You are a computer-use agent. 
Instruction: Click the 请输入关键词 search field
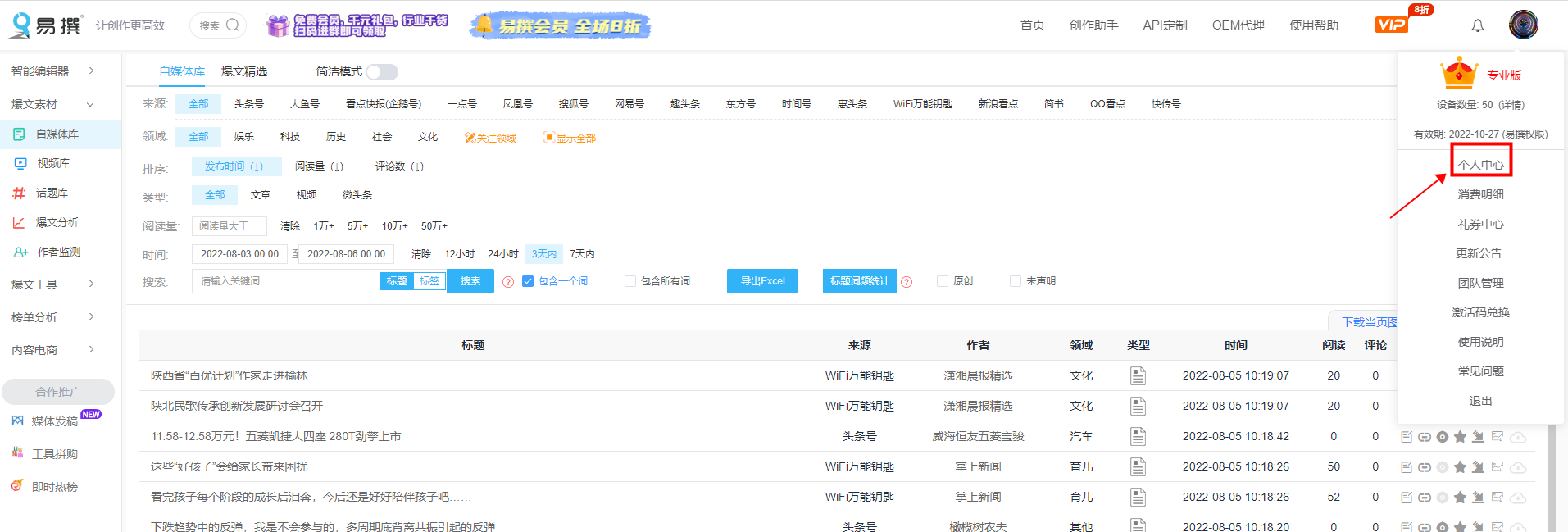coord(285,281)
